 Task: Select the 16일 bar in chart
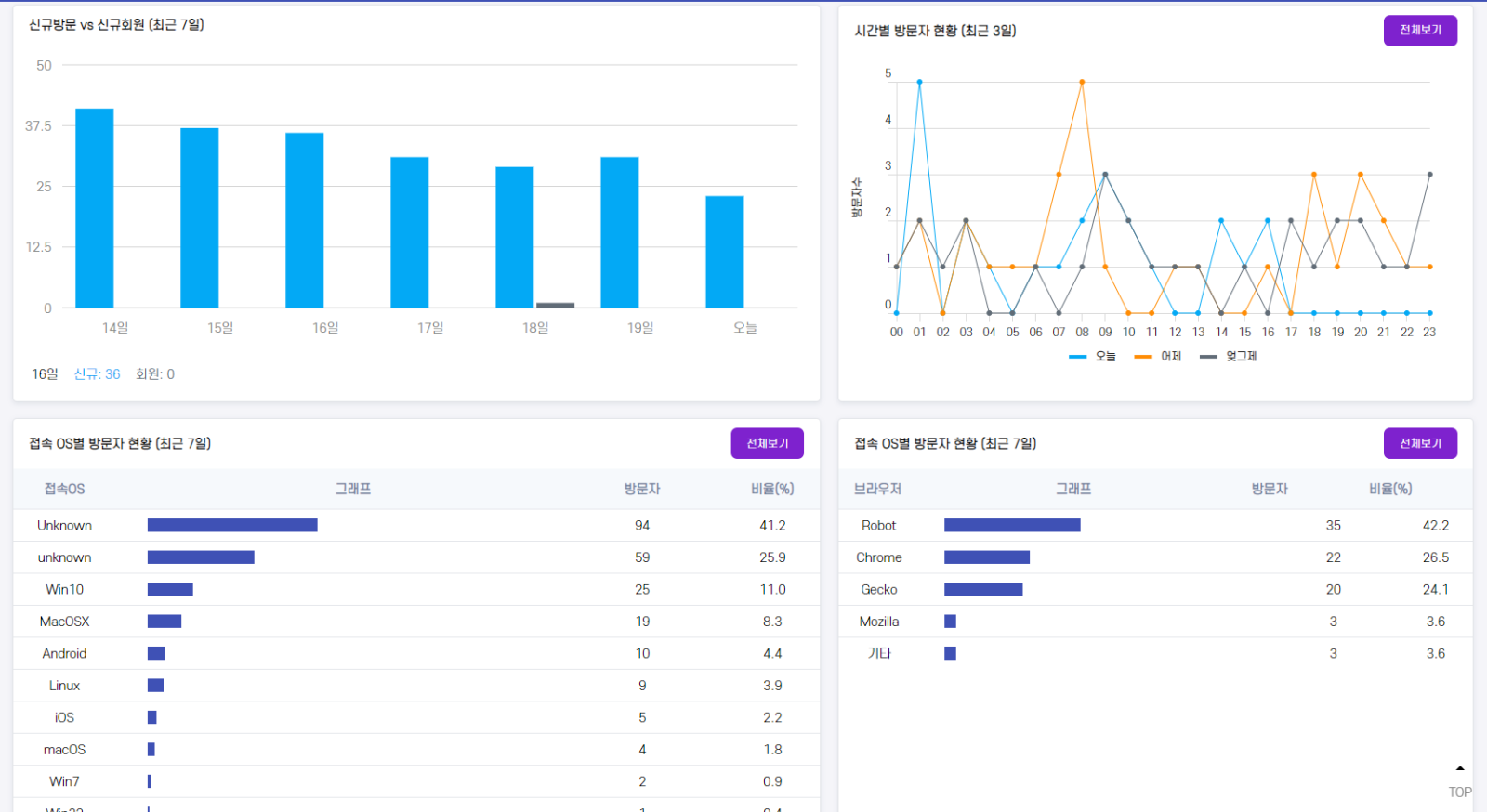[x=305, y=220]
